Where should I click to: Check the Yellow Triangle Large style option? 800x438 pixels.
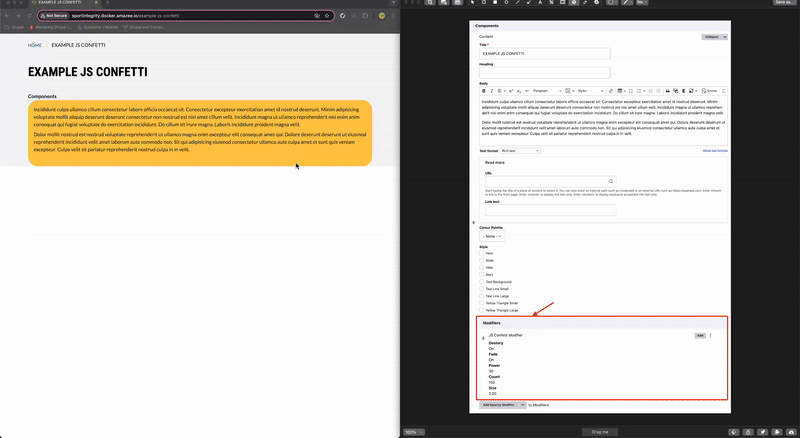(x=482, y=309)
